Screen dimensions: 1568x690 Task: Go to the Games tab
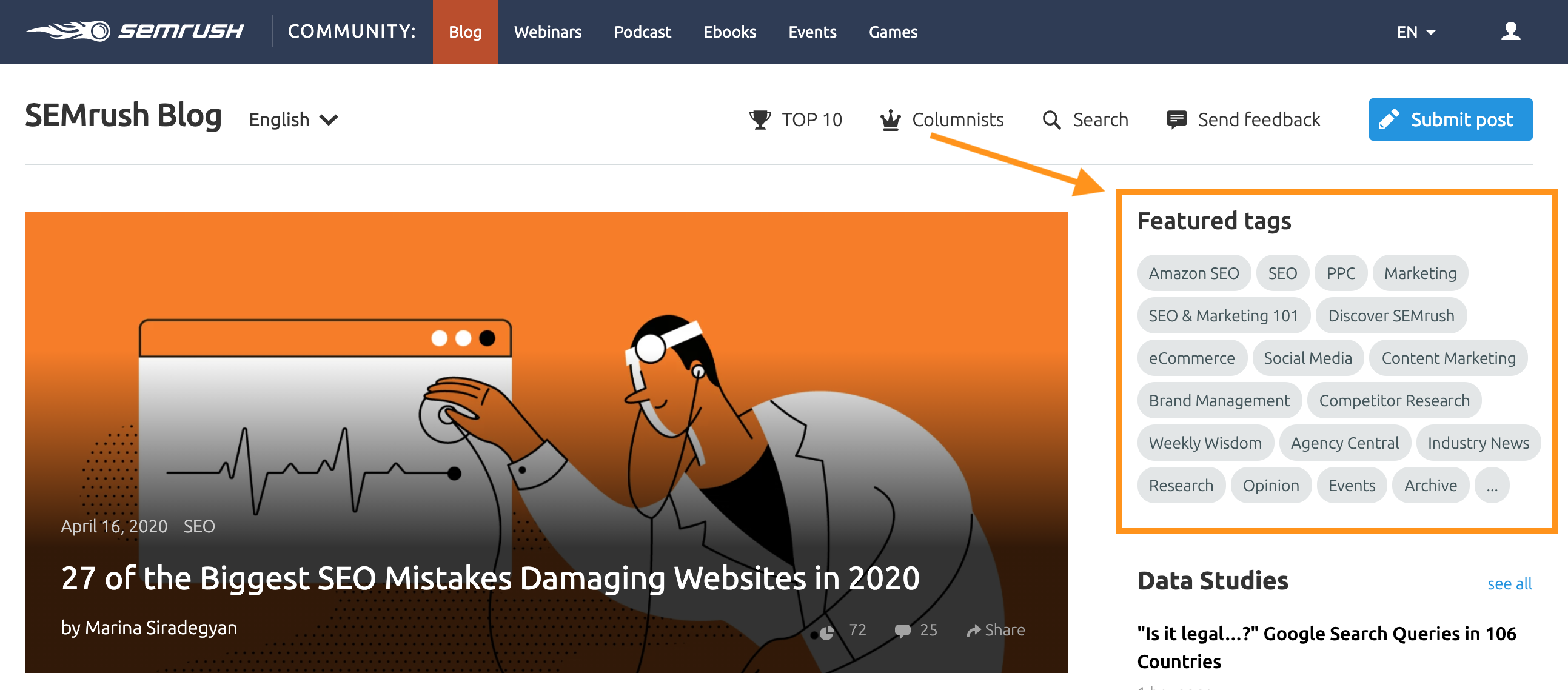(x=893, y=32)
